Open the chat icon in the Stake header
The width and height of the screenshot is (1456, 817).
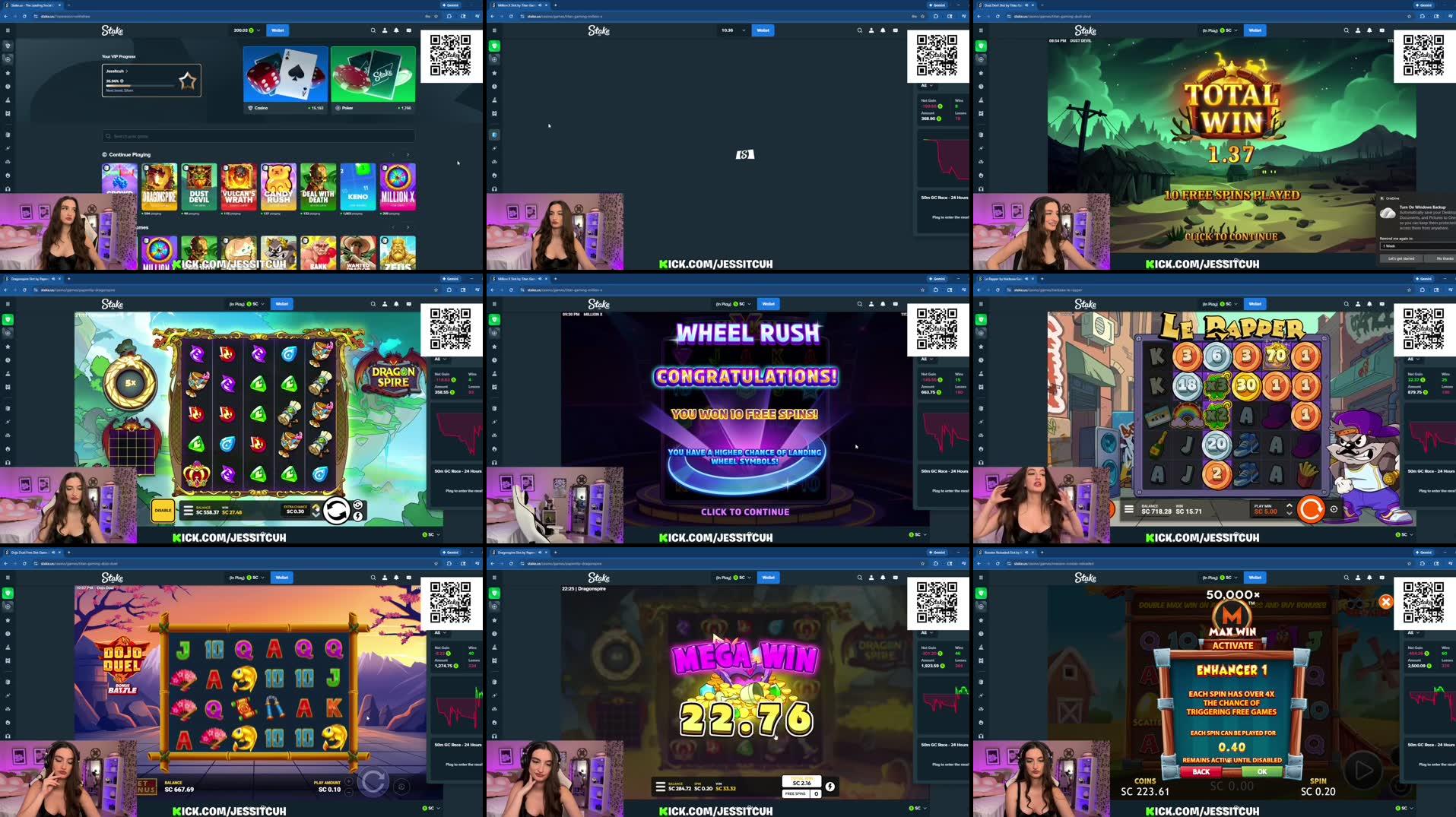(409, 30)
